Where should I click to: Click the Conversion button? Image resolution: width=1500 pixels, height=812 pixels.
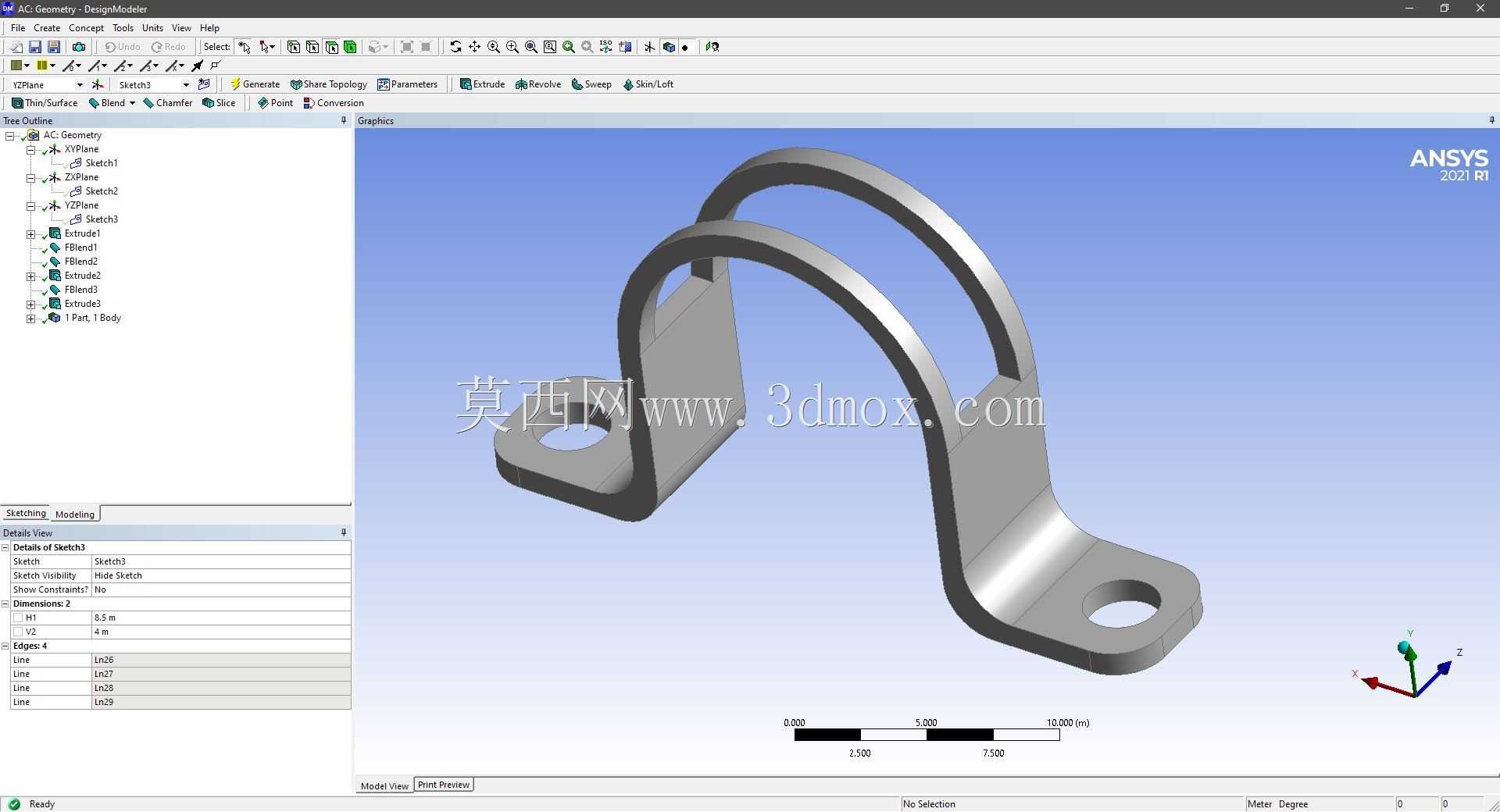click(334, 103)
